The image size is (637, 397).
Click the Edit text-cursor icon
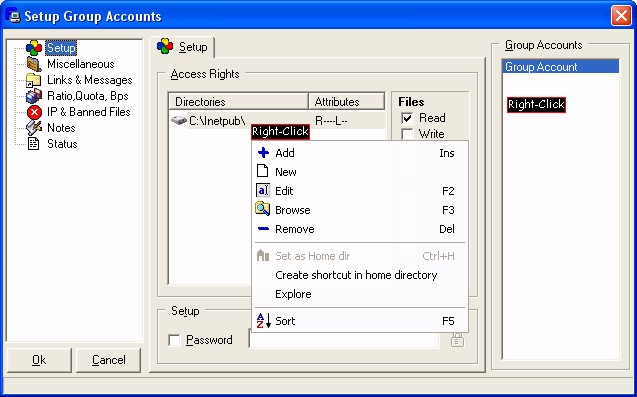[263, 191]
